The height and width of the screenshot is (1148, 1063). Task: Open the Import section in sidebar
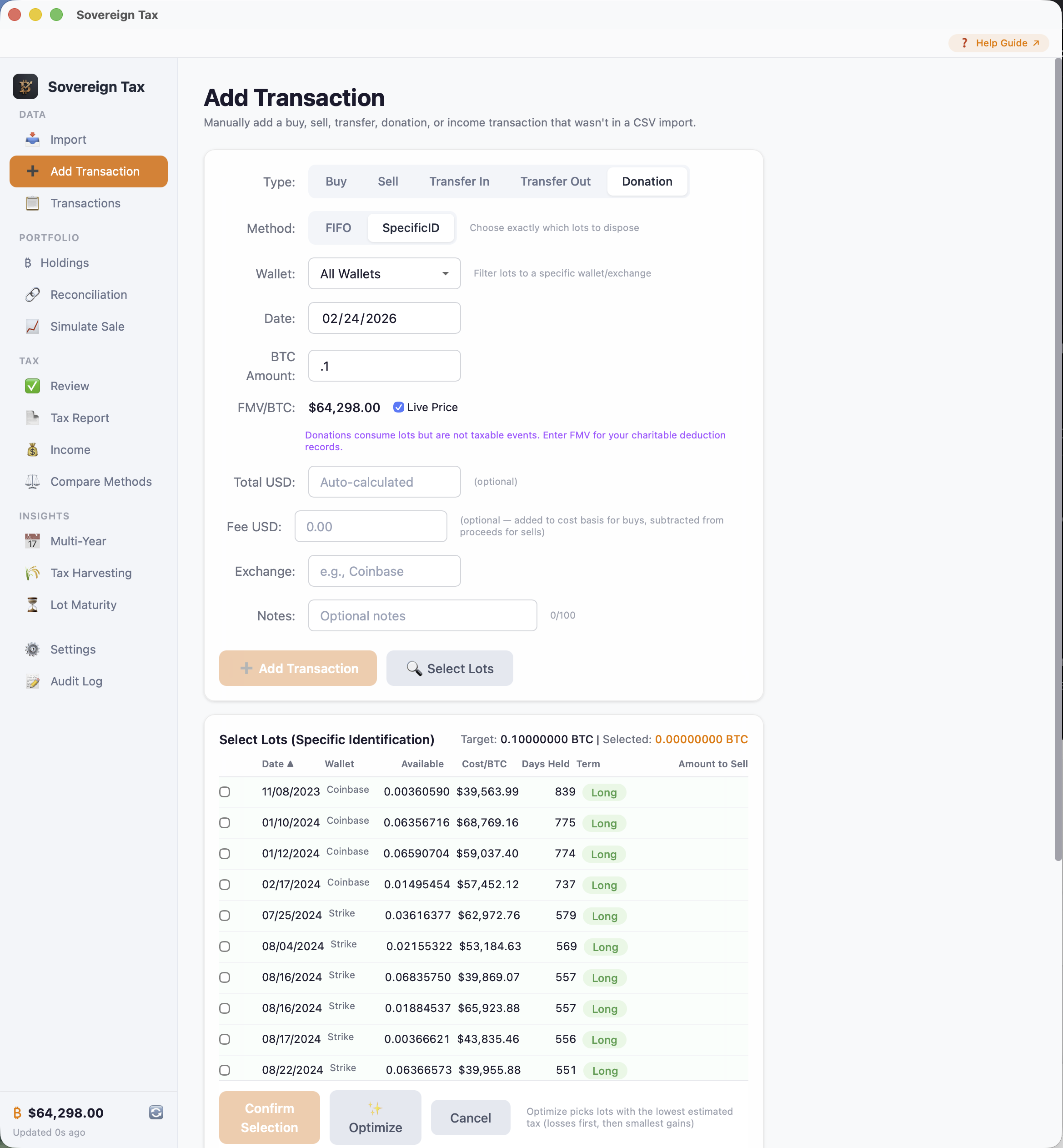click(x=68, y=139)
